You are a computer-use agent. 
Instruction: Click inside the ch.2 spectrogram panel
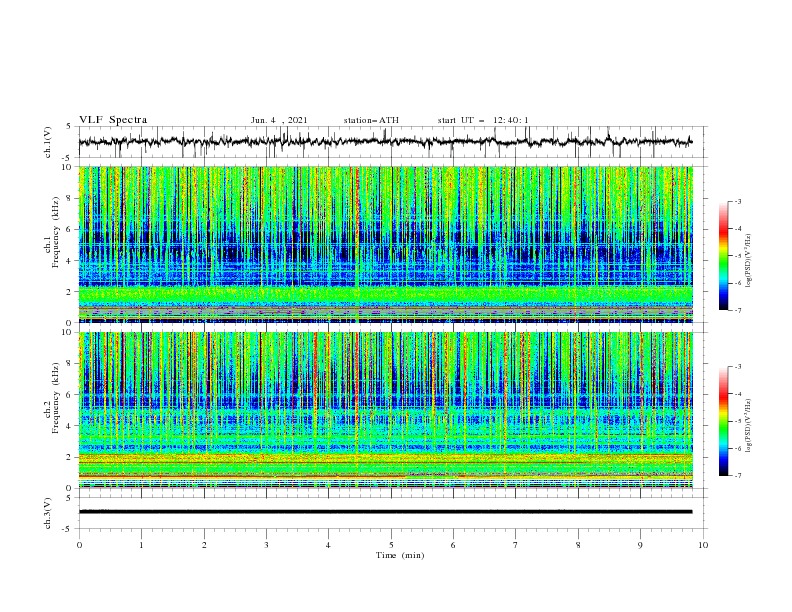[386, 410]
